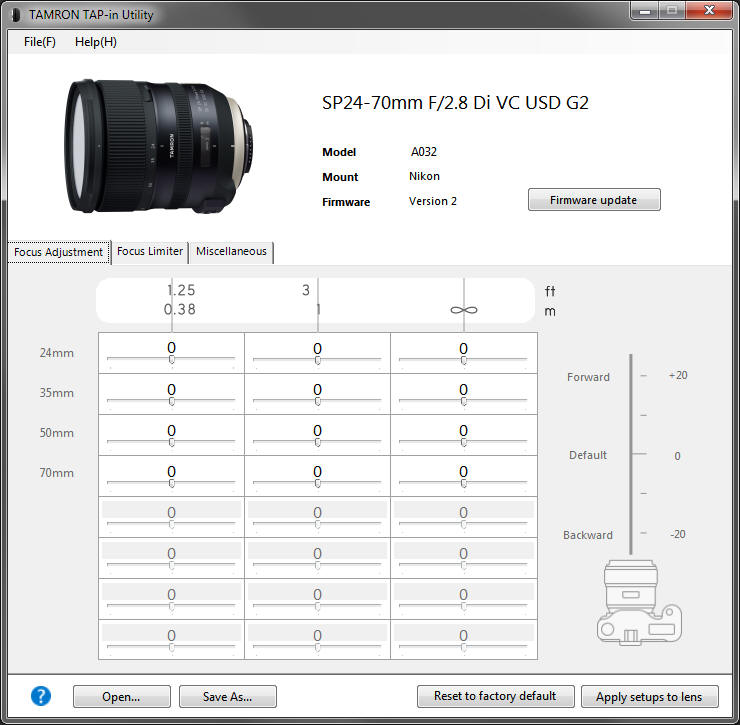Screen dimensions: 740x725
Task: Click the 70mm focal length label
Action: [x=57, y=472]
